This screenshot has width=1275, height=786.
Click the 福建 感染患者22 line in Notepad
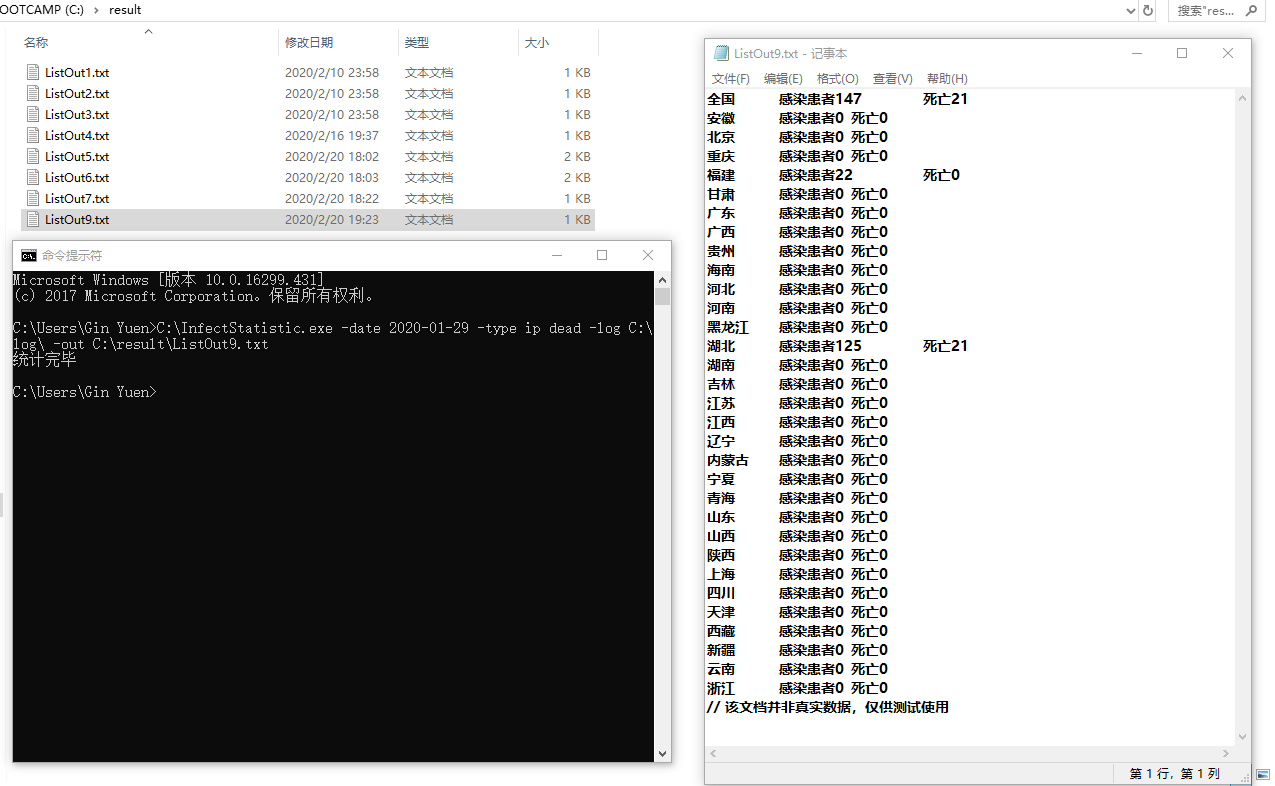(x=833, y=175)
